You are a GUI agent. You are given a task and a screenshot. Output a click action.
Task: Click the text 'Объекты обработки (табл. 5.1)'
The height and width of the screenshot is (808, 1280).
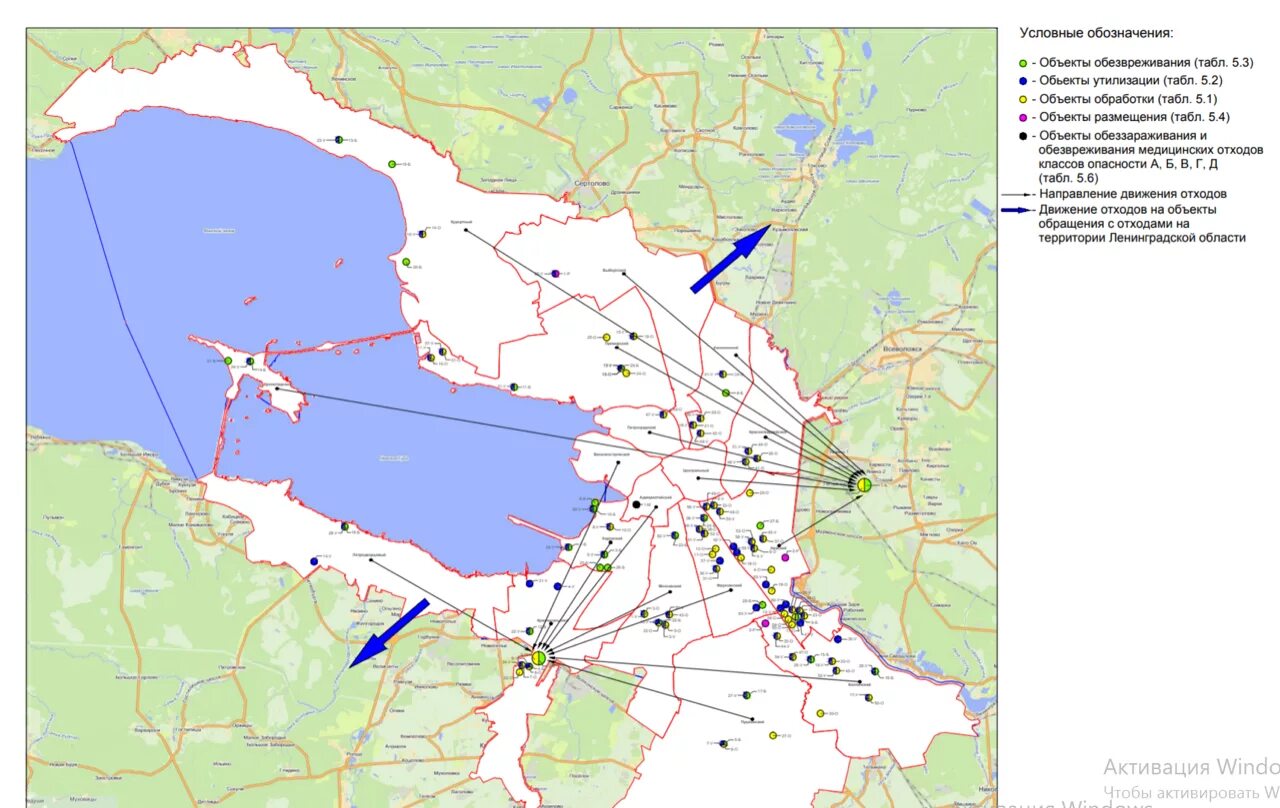pos(1128,99)
